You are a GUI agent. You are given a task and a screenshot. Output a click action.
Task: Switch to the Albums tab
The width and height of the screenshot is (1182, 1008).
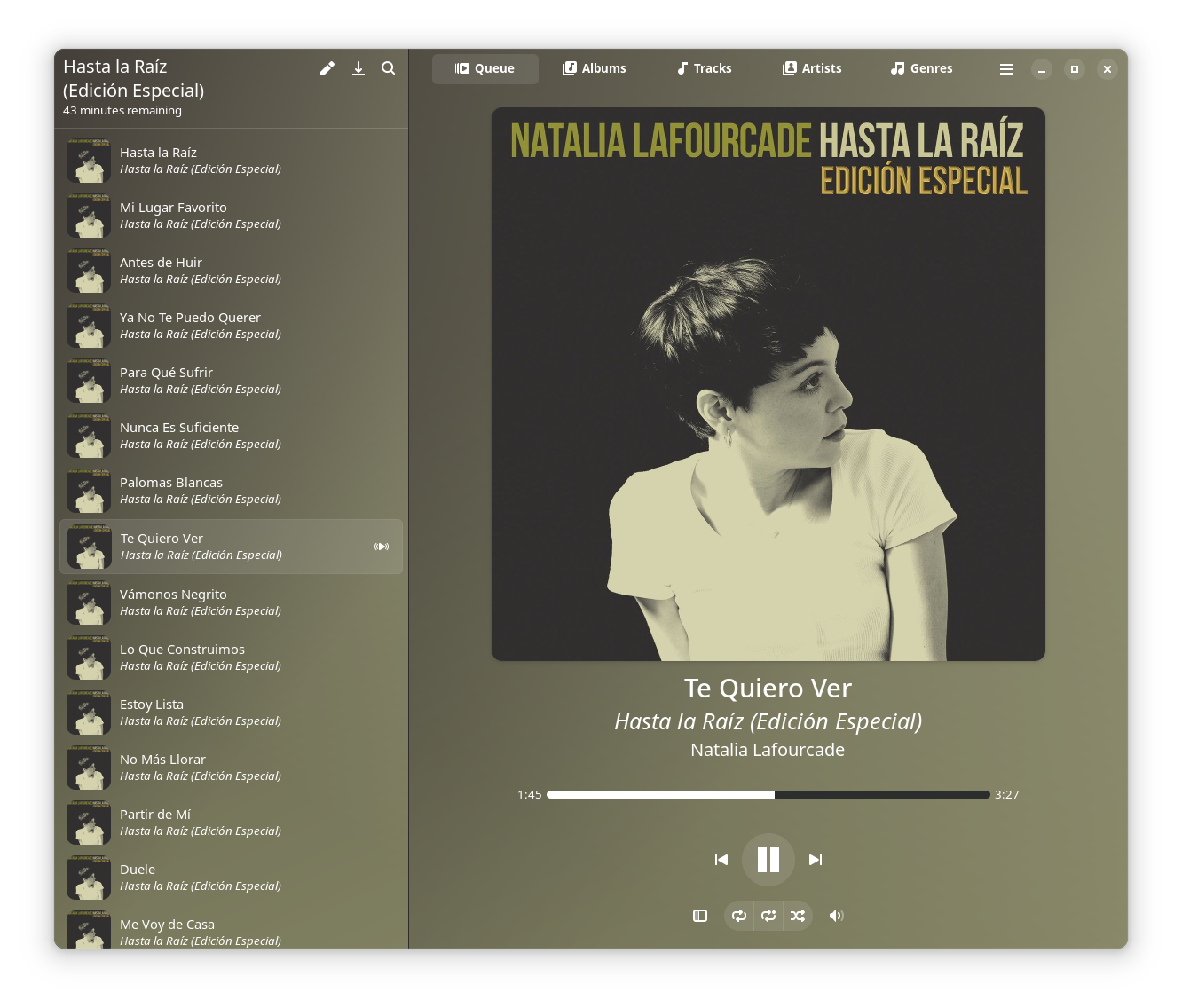click(x=595, y=69)
